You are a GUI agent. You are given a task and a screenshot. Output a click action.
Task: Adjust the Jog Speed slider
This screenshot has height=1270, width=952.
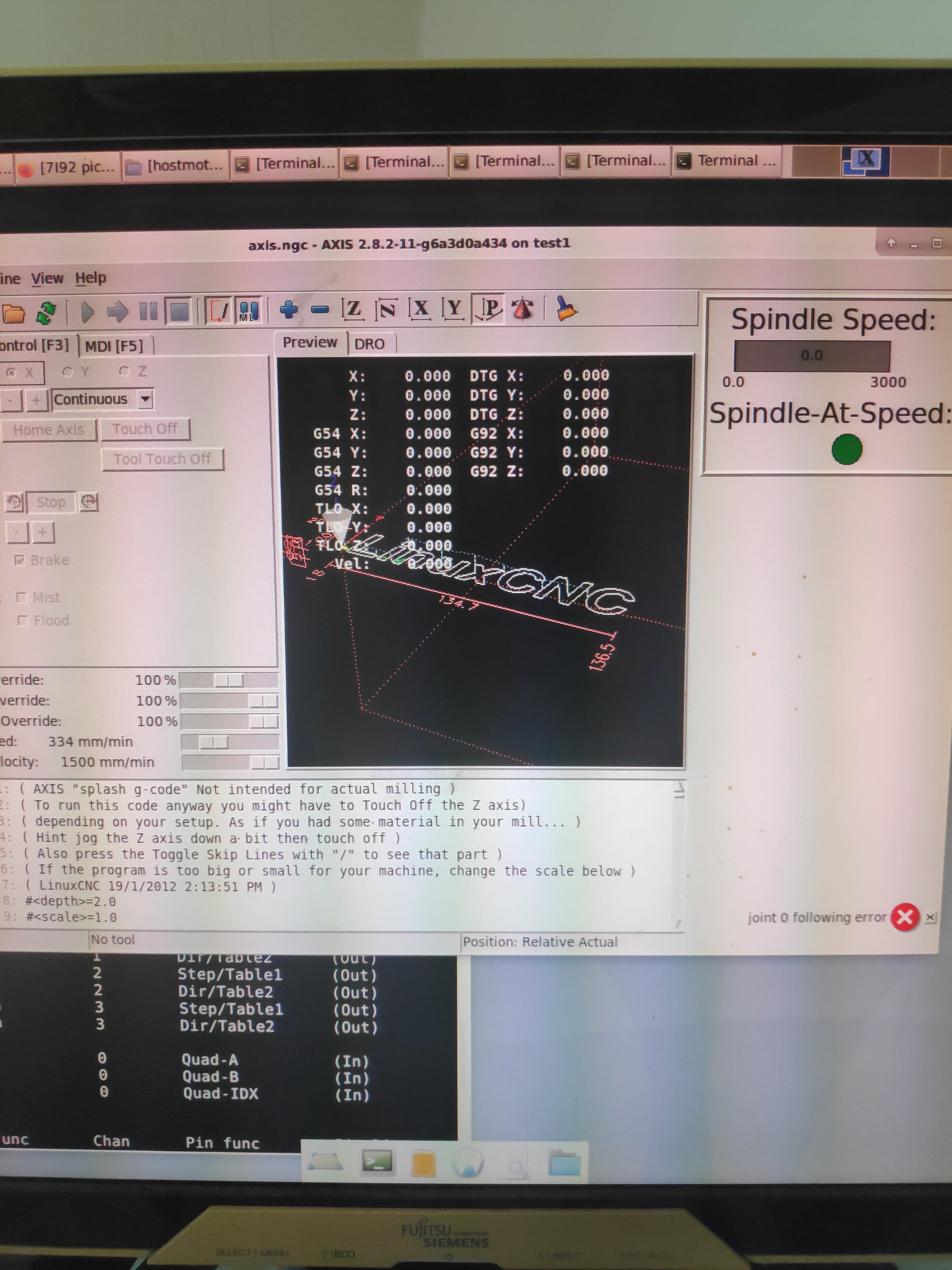[x=230, y=742]
